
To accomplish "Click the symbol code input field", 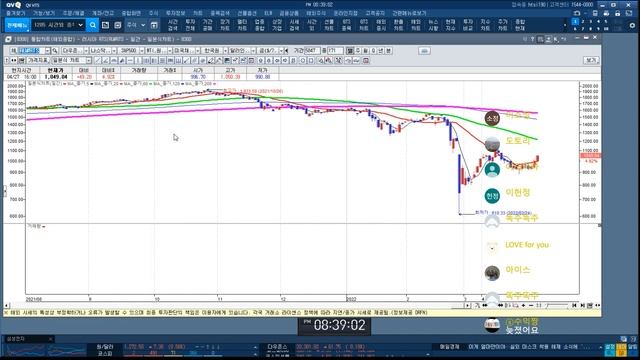I will 31,51.
